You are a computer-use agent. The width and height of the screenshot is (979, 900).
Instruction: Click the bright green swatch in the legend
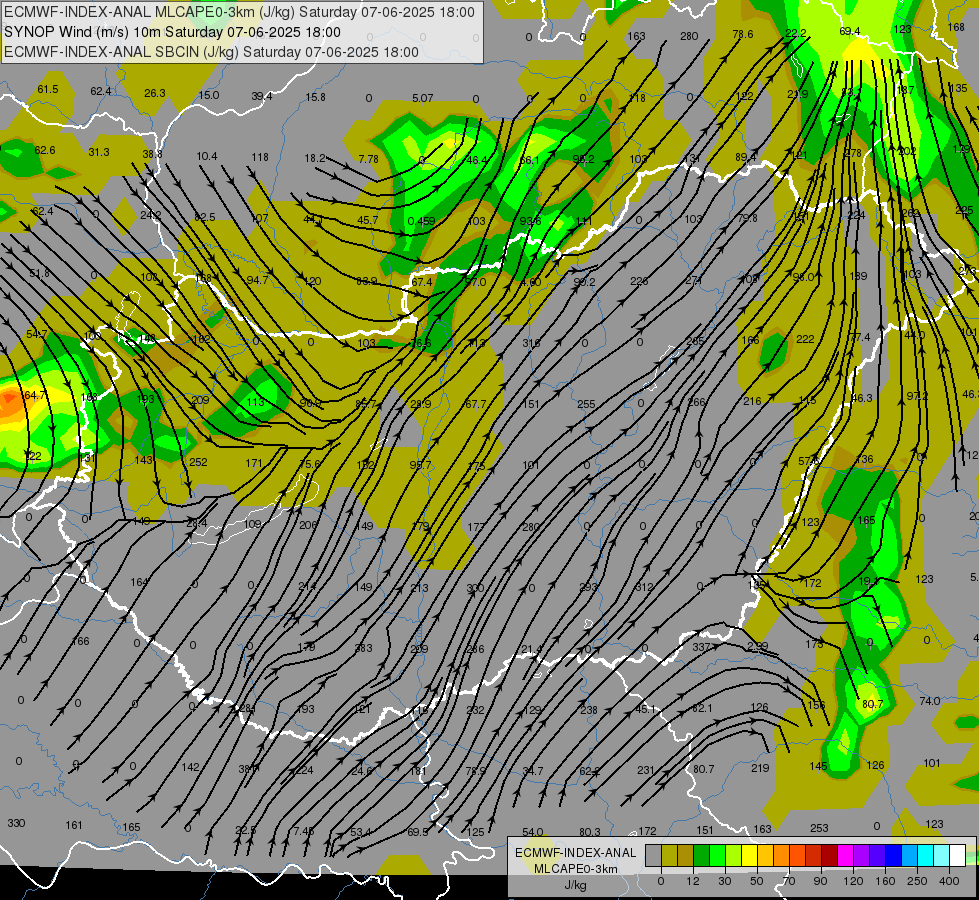click(717, 856)
